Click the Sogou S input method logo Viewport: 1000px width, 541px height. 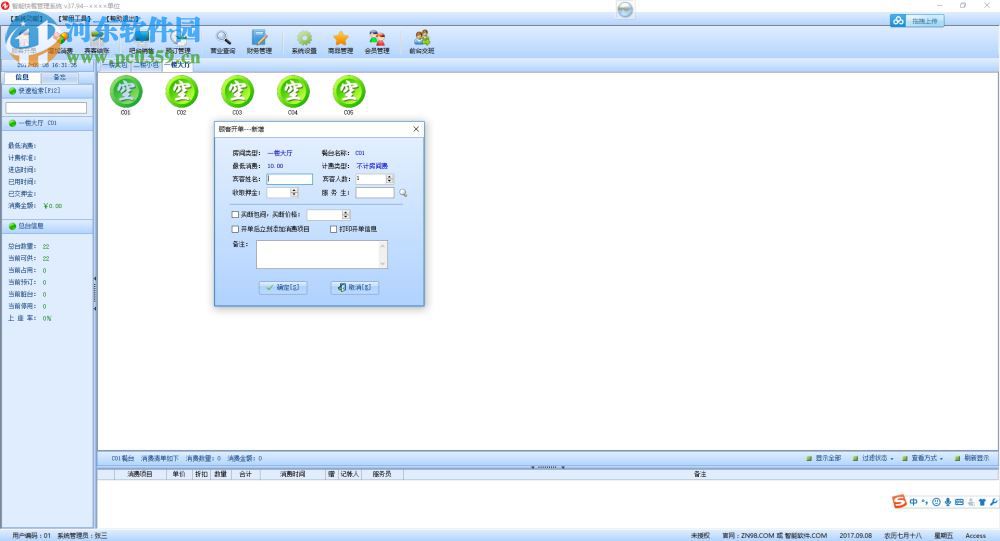(899, 501)
